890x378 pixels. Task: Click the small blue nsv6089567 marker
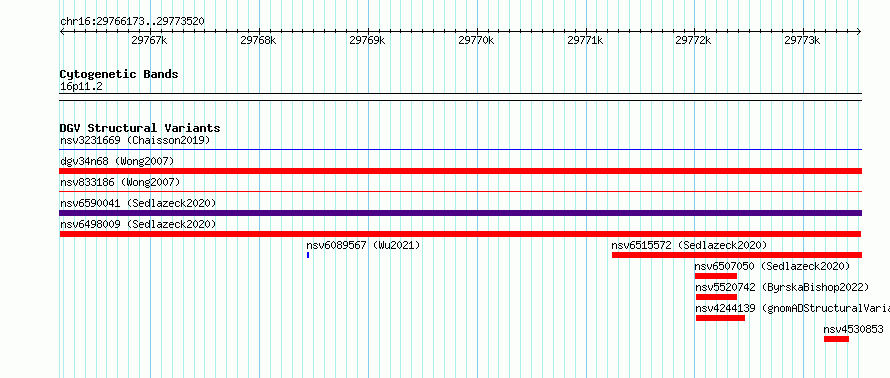tap(308, 255)
